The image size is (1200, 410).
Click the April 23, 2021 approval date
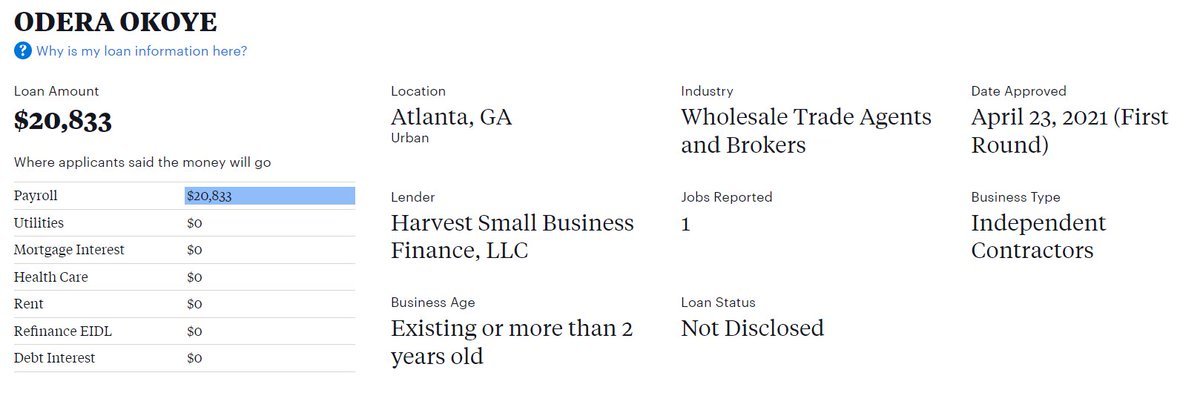[x=1069, y=131]
